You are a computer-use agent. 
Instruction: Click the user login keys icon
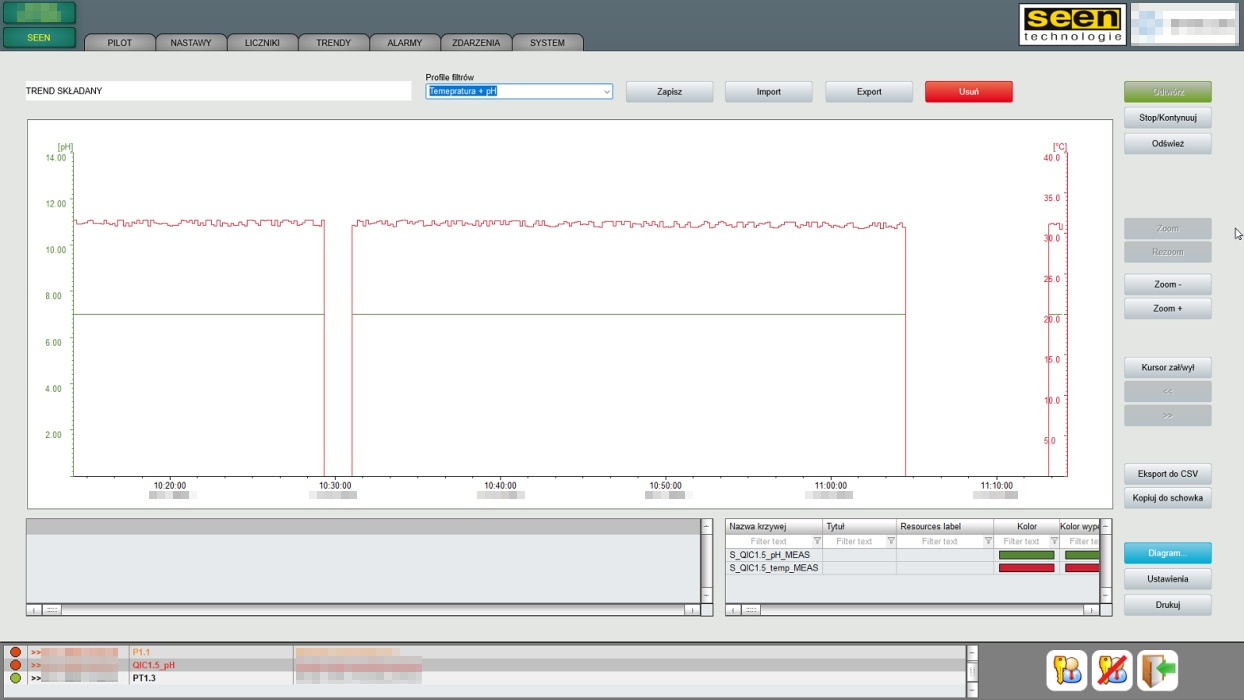click(1067, 670)
